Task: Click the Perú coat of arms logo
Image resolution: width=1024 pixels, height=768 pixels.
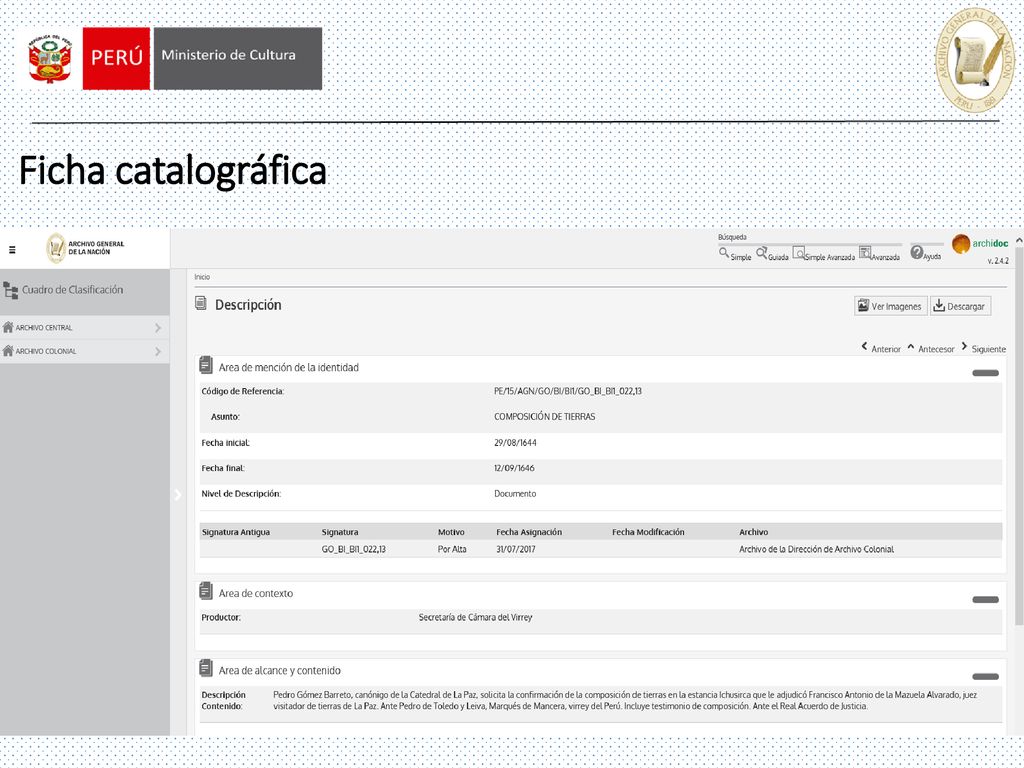Action: (x=50, y=59)
